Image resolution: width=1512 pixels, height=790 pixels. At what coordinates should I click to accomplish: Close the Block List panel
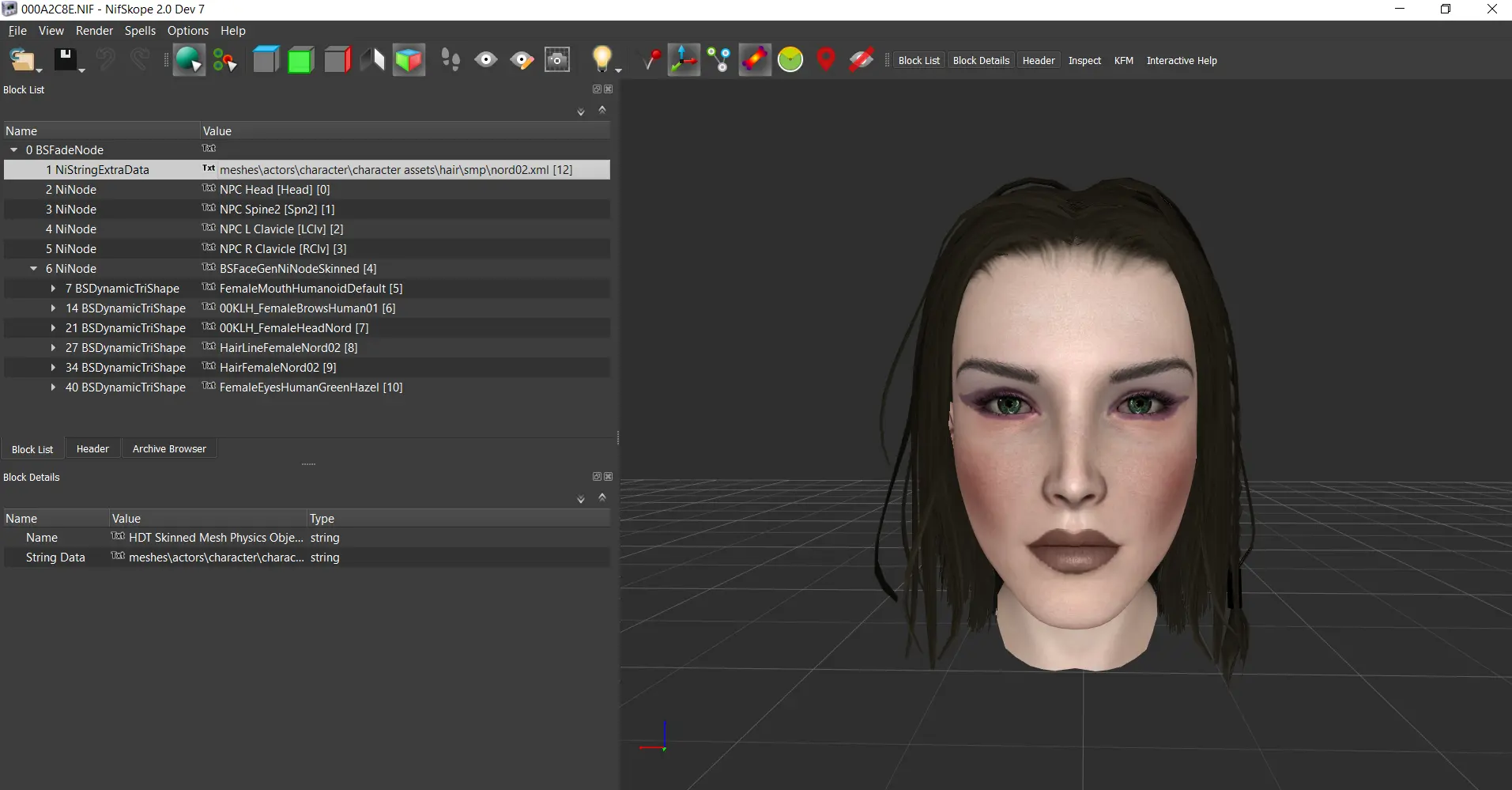[x=609, y=89]
